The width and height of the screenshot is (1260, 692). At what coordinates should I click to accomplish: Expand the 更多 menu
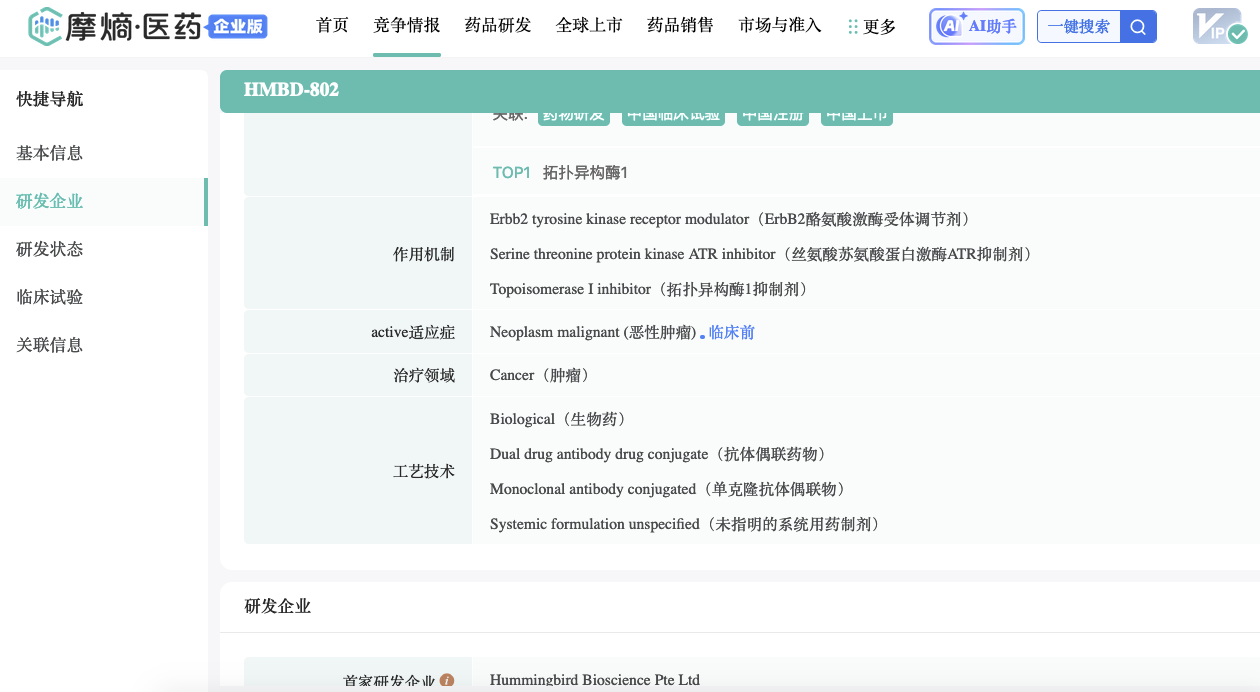[872, 27]
